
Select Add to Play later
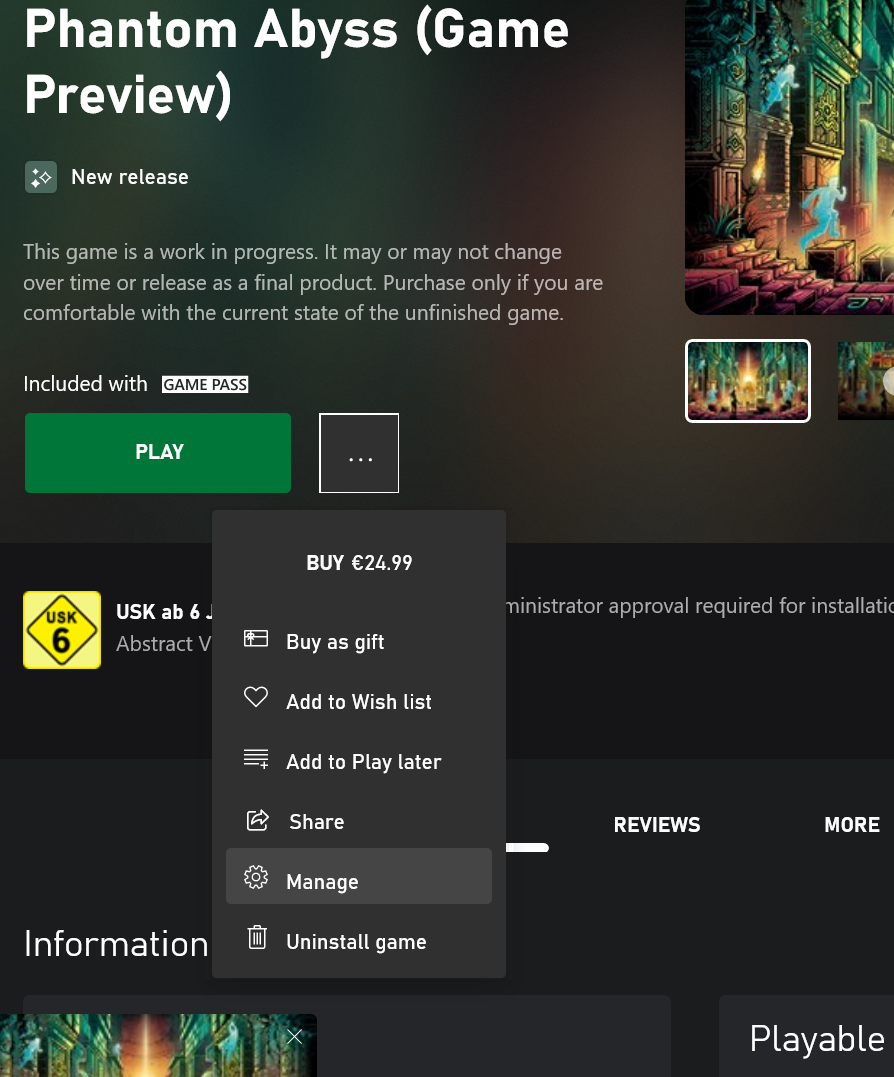coord(359,761)
